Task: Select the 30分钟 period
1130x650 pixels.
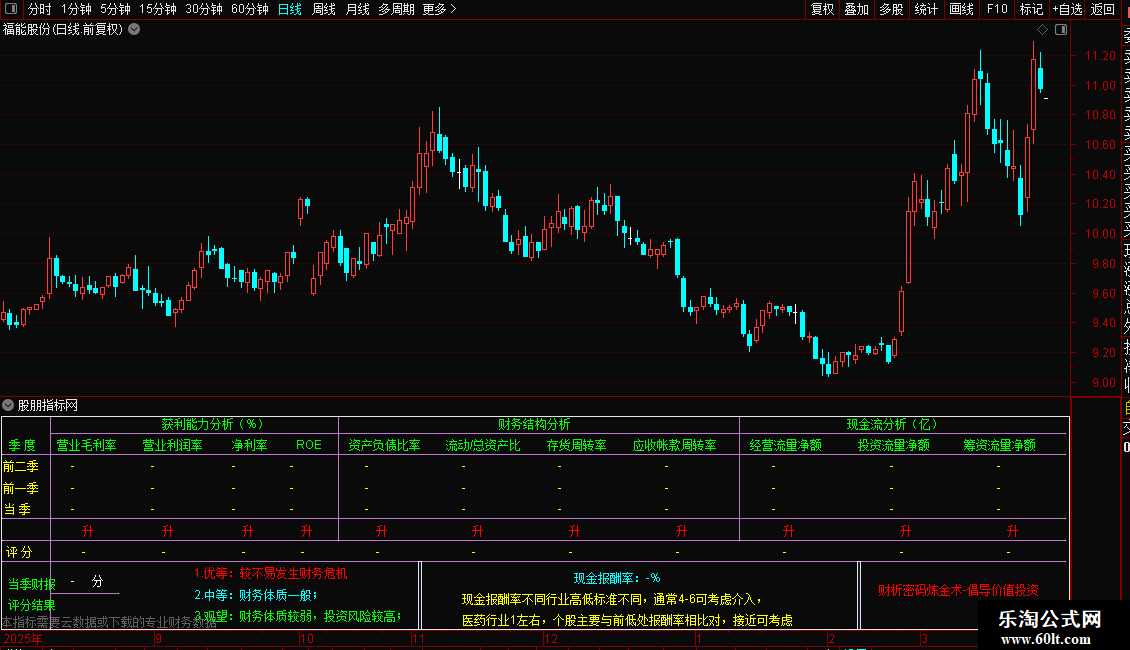Action: [204, 9]
